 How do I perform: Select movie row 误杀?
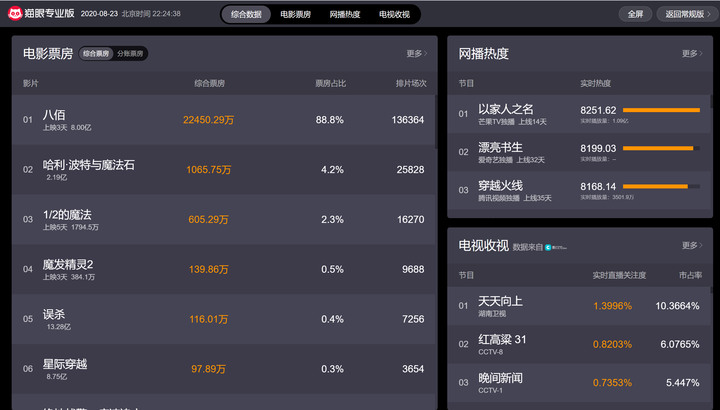pyautogui.click(x=223, y=319)
